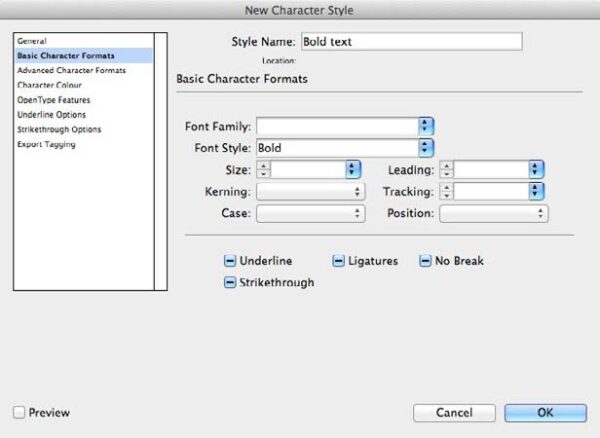Click the Leading stepper arrows

click(x=447, y=170)
